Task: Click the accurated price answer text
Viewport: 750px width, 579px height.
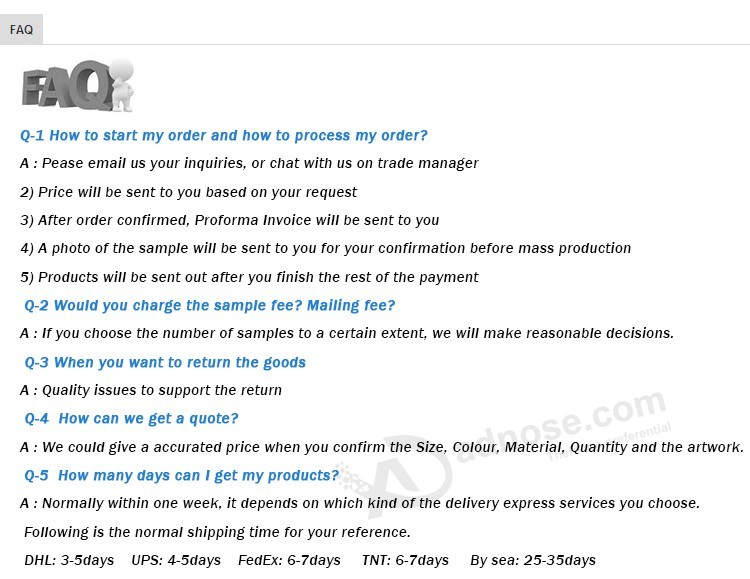Action: (382, 447)
